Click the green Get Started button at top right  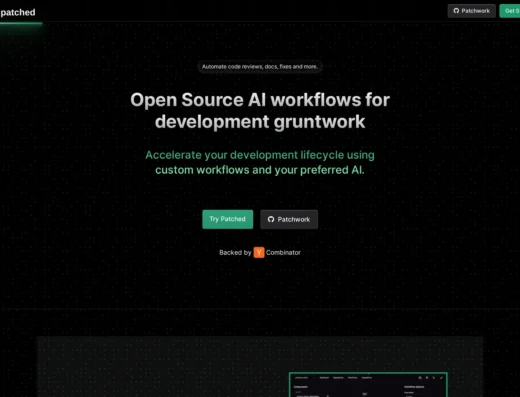pyautogui.click(x=510, y=11)
